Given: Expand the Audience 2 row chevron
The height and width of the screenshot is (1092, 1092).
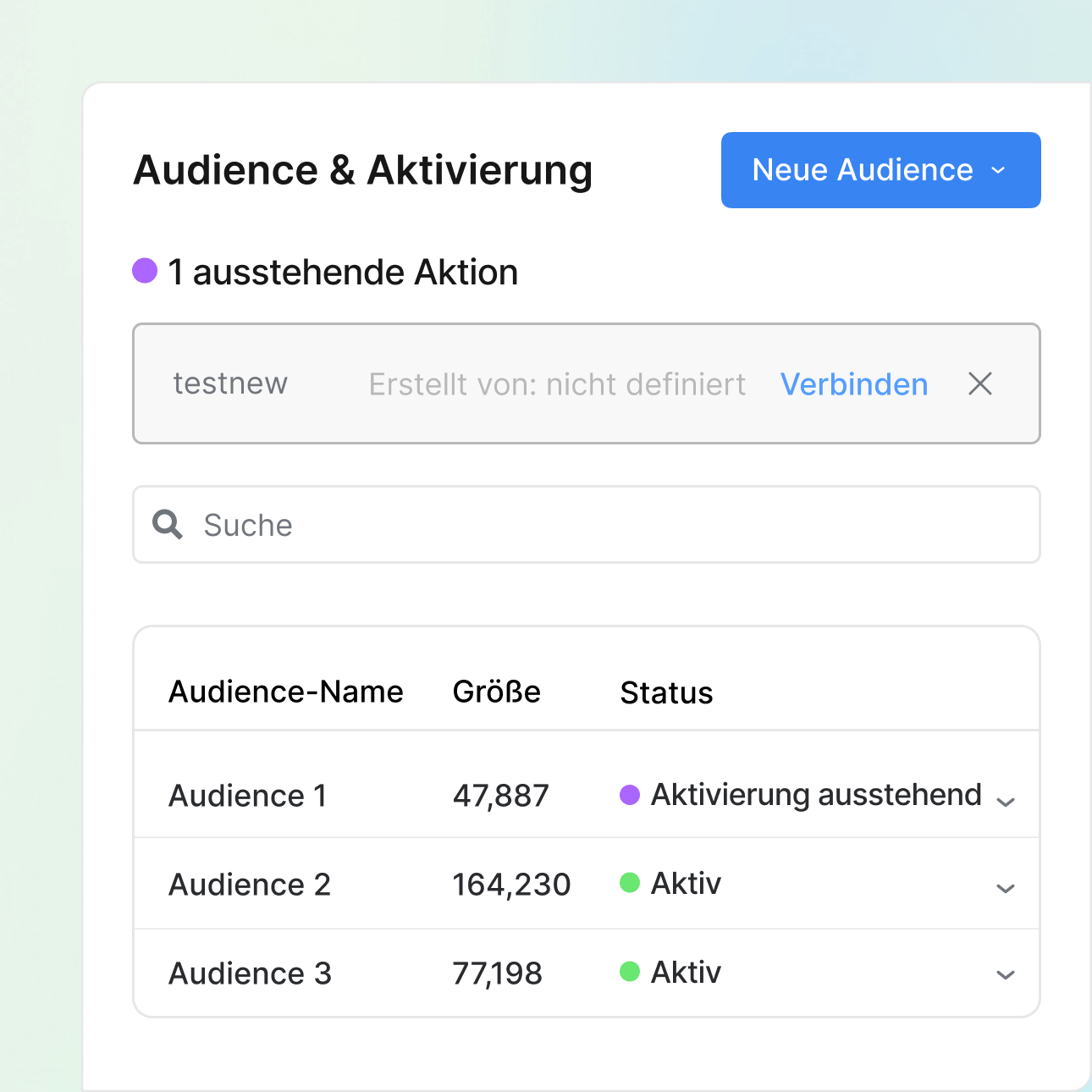Looking at the screenshot, I should (x=1006, y=888).
